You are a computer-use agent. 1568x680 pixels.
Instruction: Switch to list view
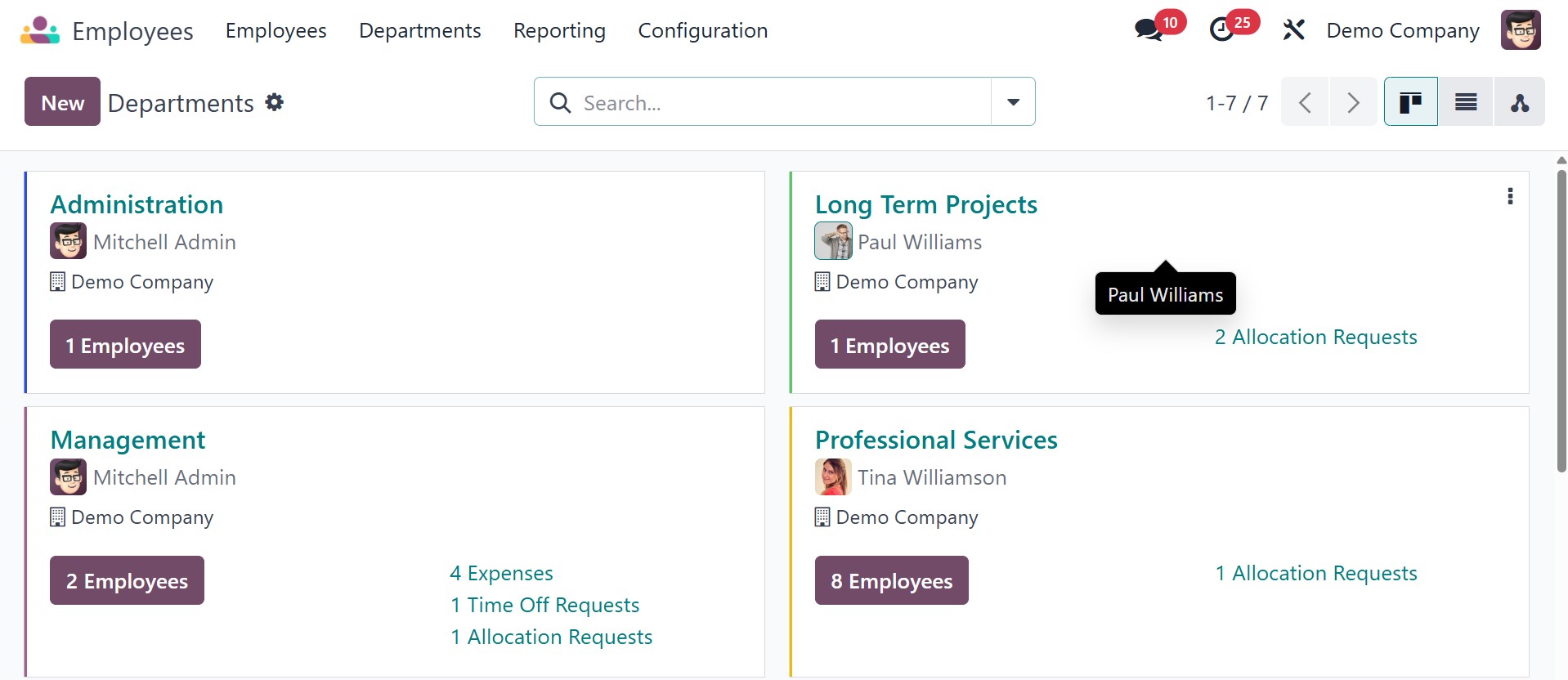(x=1466, y=102)
